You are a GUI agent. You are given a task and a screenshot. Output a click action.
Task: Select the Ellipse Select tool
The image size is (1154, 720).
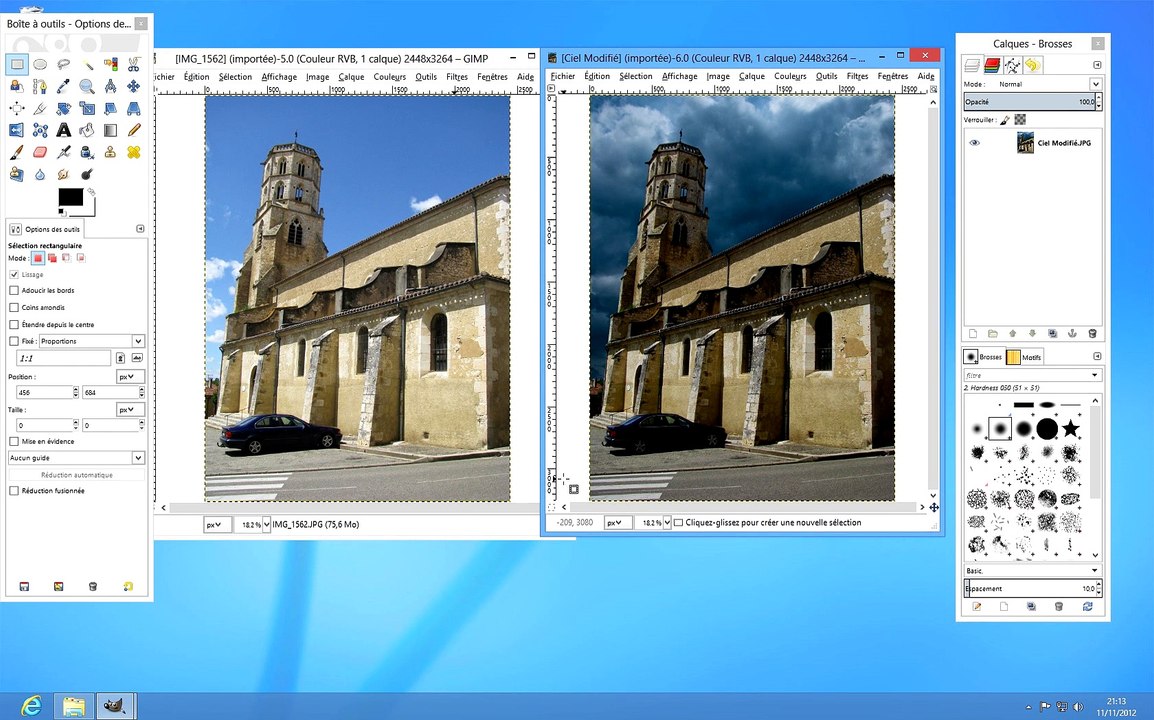[40, 64]
